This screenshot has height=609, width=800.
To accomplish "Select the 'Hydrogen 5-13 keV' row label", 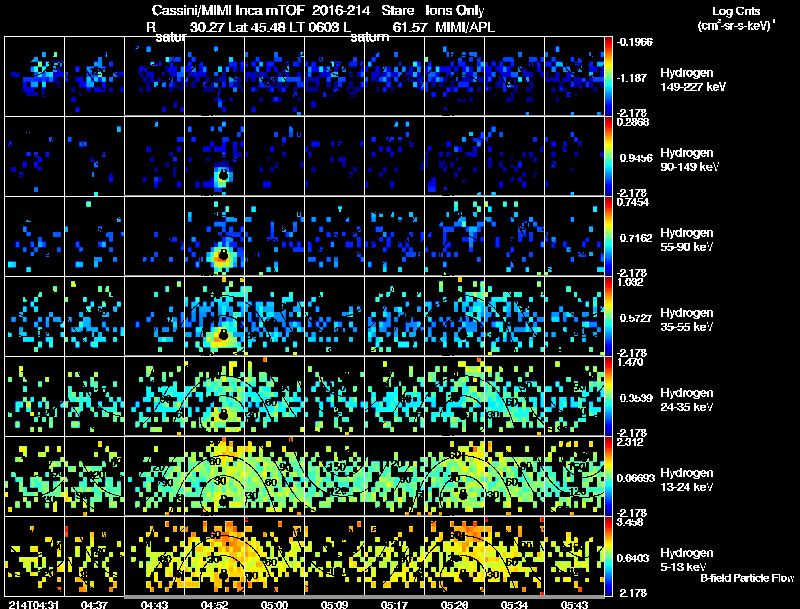I will [x=687, y=560].
